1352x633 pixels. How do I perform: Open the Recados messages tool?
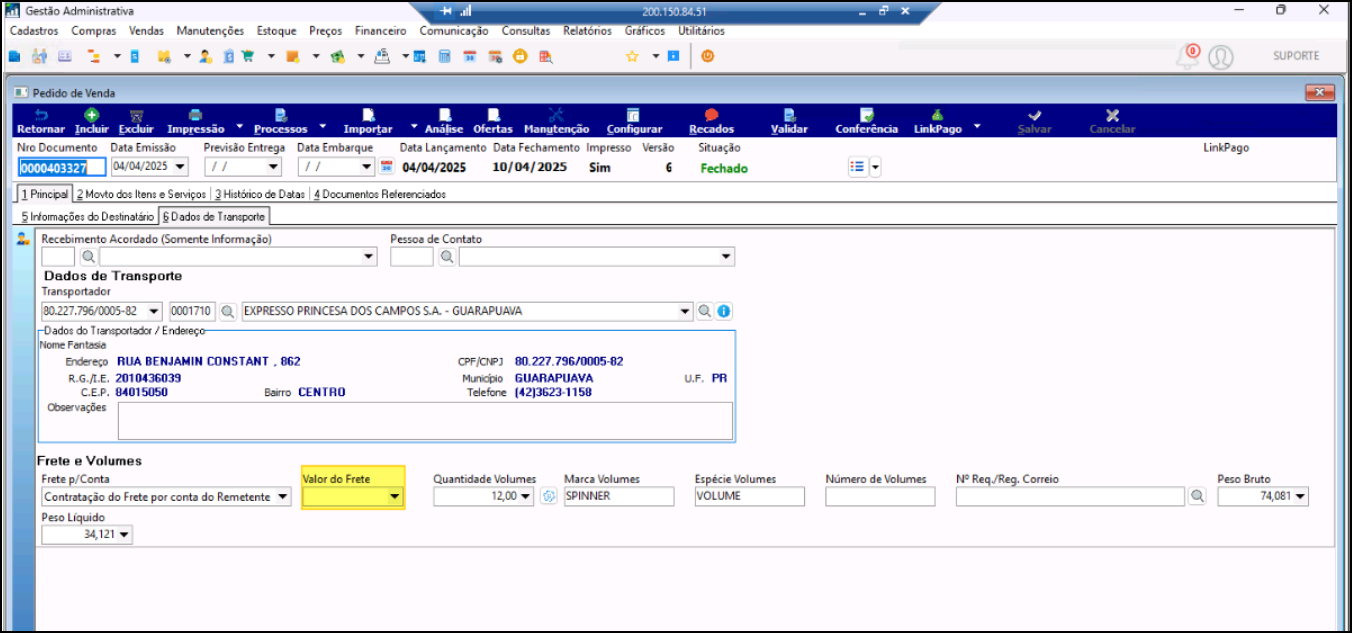click(x=712, y=121)
